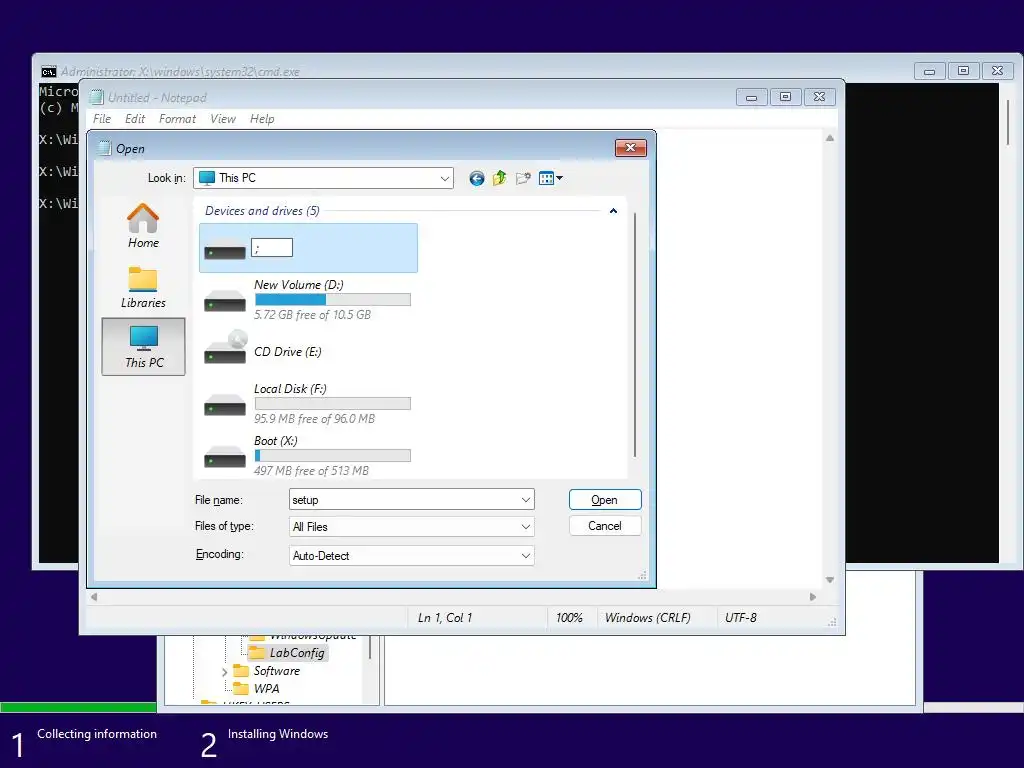Go back using the blue back arrow icon

477,178
